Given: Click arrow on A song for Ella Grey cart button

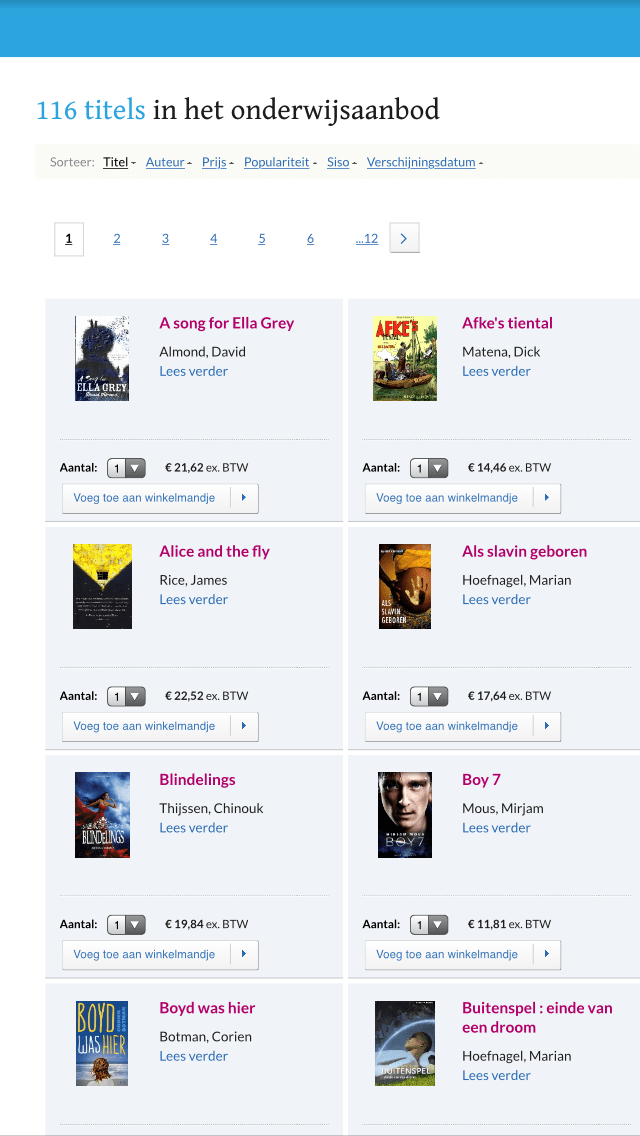Looking at the screenshot, I should [x=244, y=498].
